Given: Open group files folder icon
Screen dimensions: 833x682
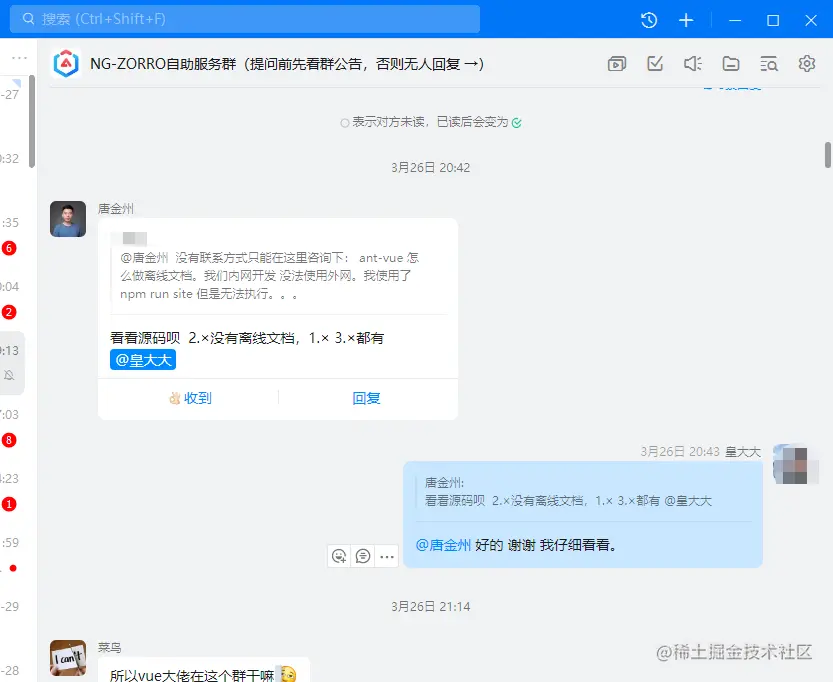Looking at the screenshot, I should click(730, 64).
